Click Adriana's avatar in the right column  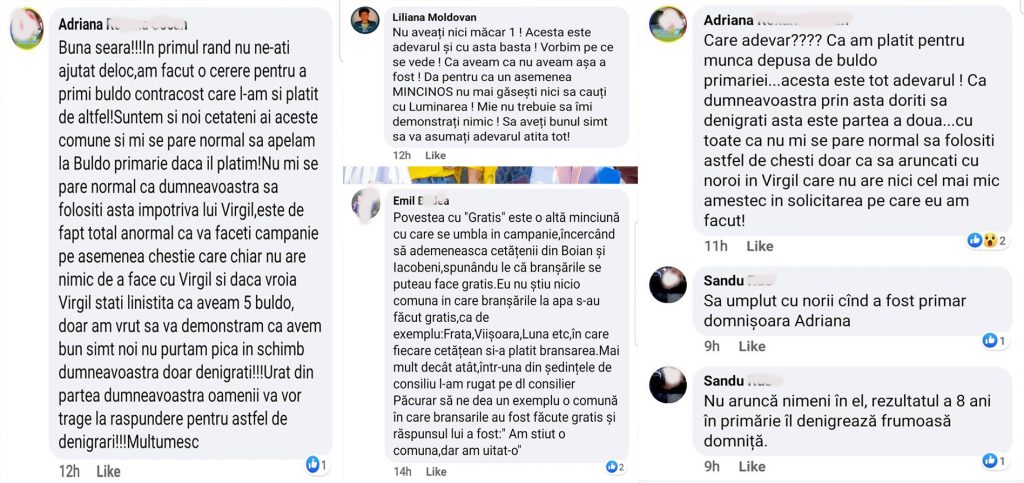point(667,25)
